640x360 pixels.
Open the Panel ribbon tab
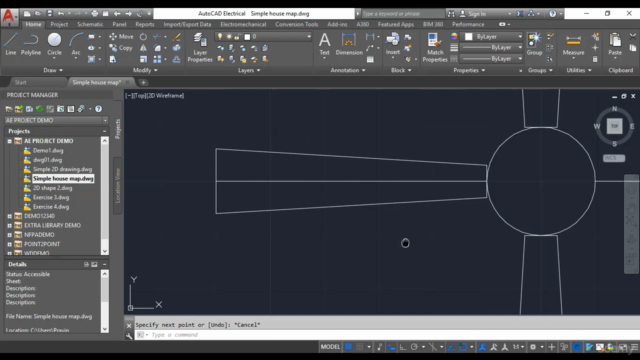[x=119, y=24]
